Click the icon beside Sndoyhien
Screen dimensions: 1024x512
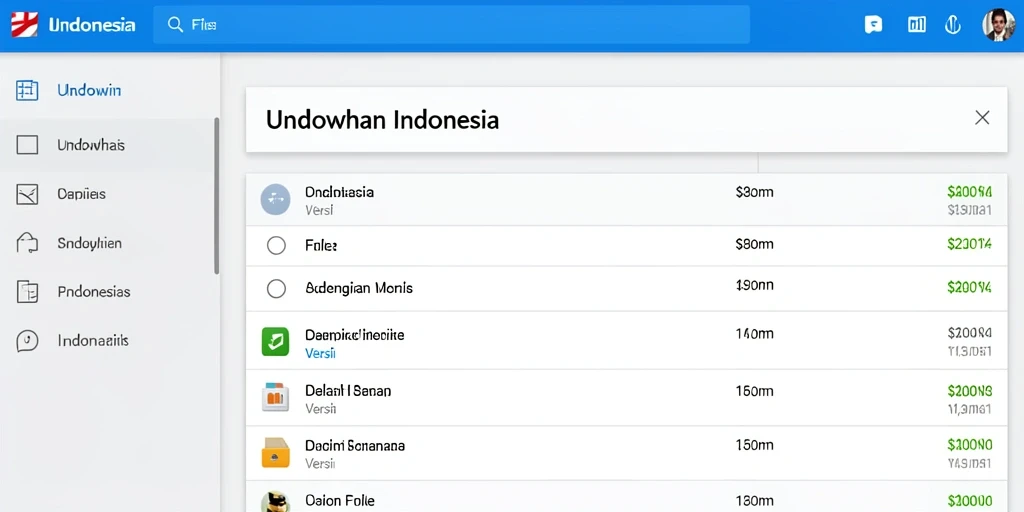(x=27, y=243)
